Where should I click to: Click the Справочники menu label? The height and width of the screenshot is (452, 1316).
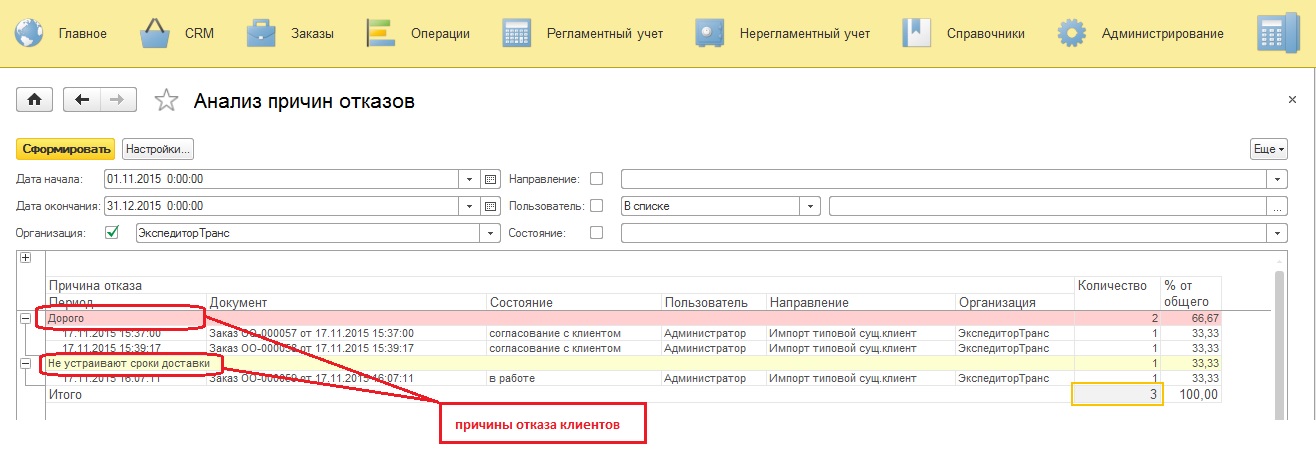tap(986, 33)
